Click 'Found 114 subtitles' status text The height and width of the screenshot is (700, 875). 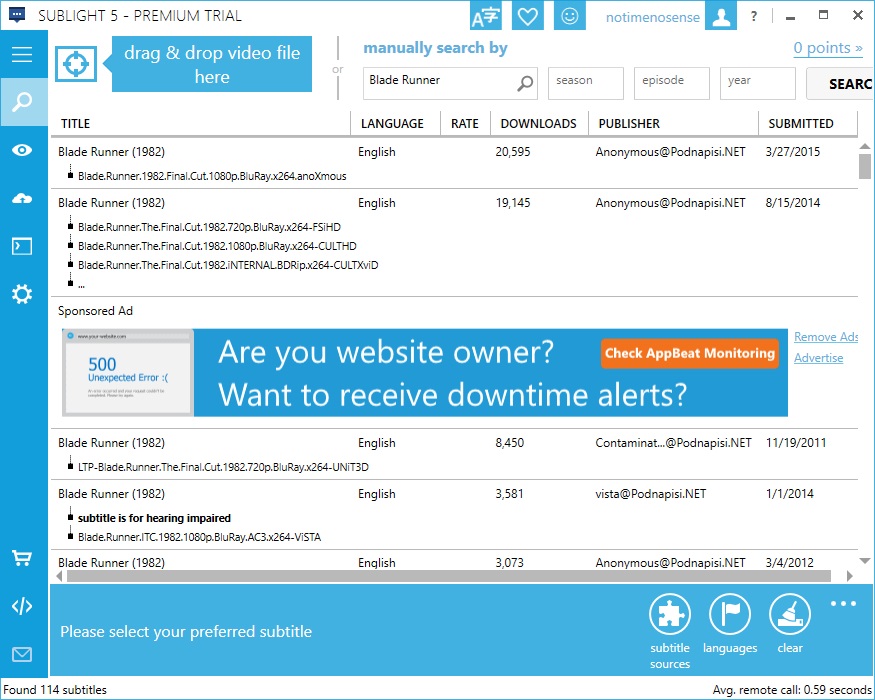(55, 690)
